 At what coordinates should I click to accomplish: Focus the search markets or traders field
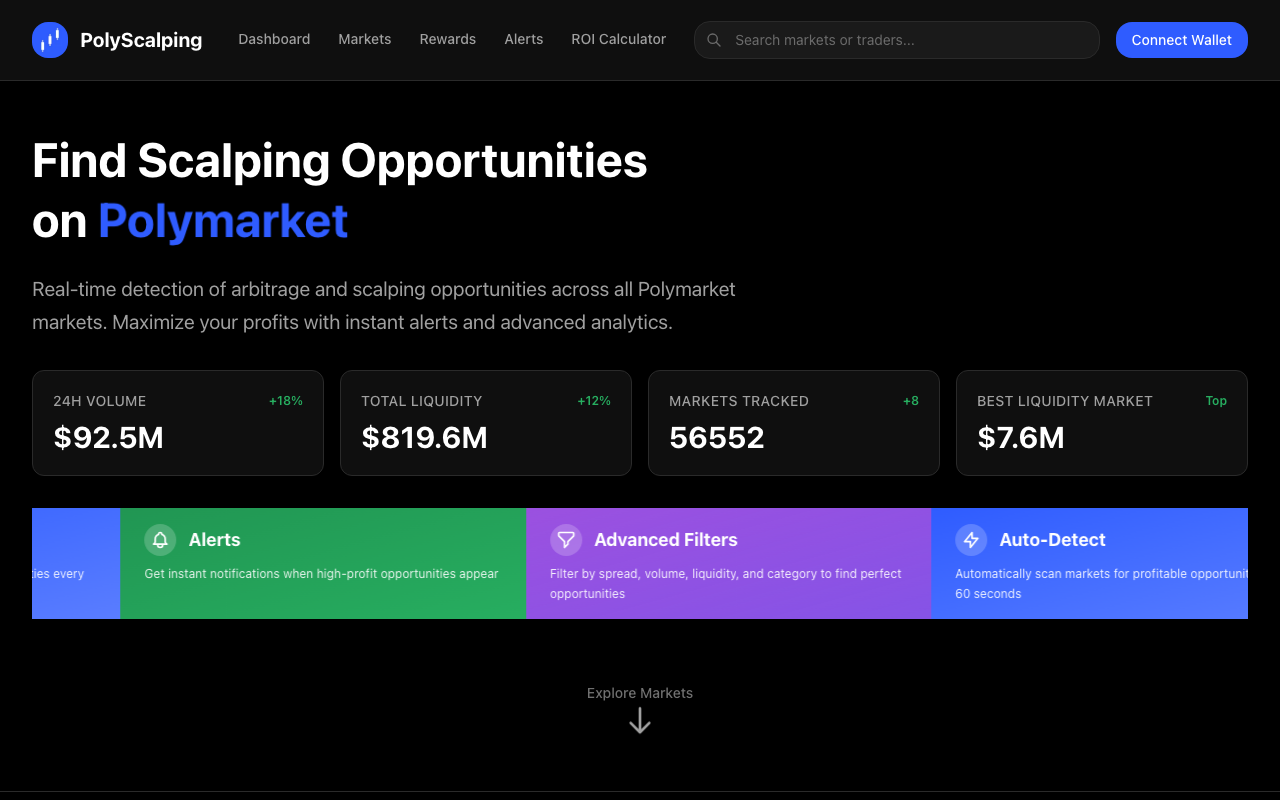point(897,40)
